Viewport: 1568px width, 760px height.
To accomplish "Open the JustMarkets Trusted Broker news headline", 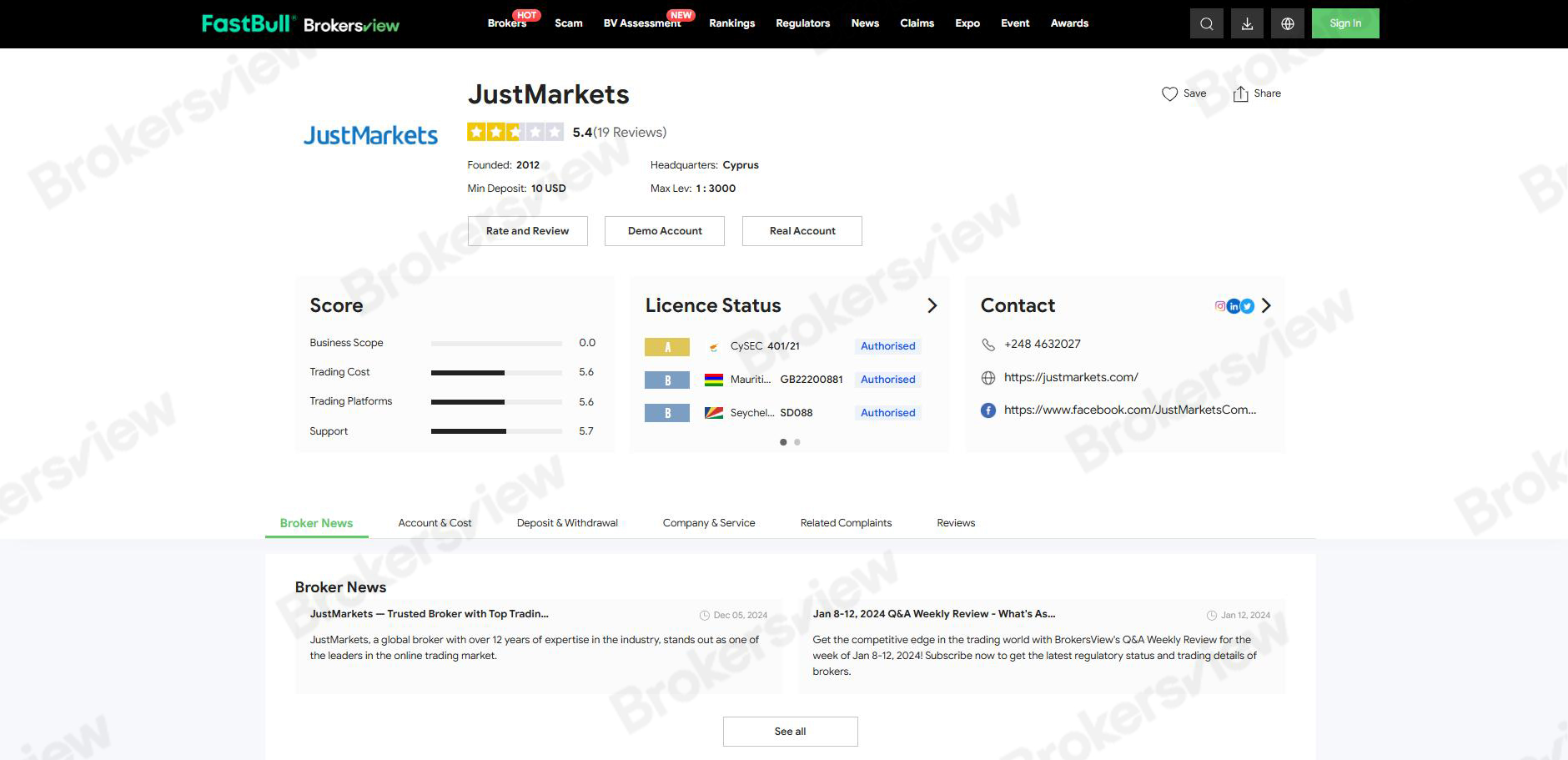I will click(430, 614).
